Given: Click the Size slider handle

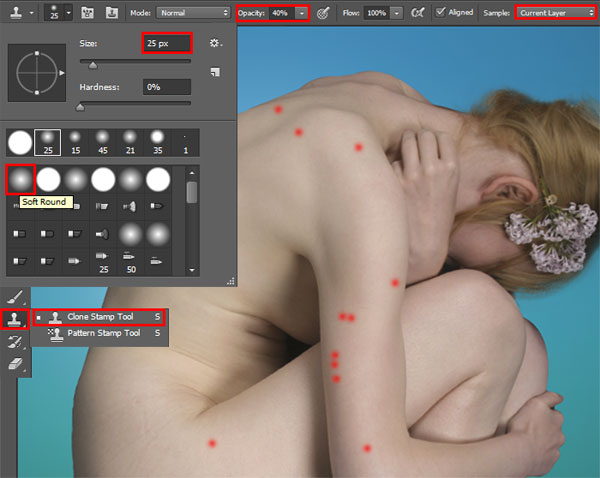Looking at the screenshot, I should (x=93, y=66).
